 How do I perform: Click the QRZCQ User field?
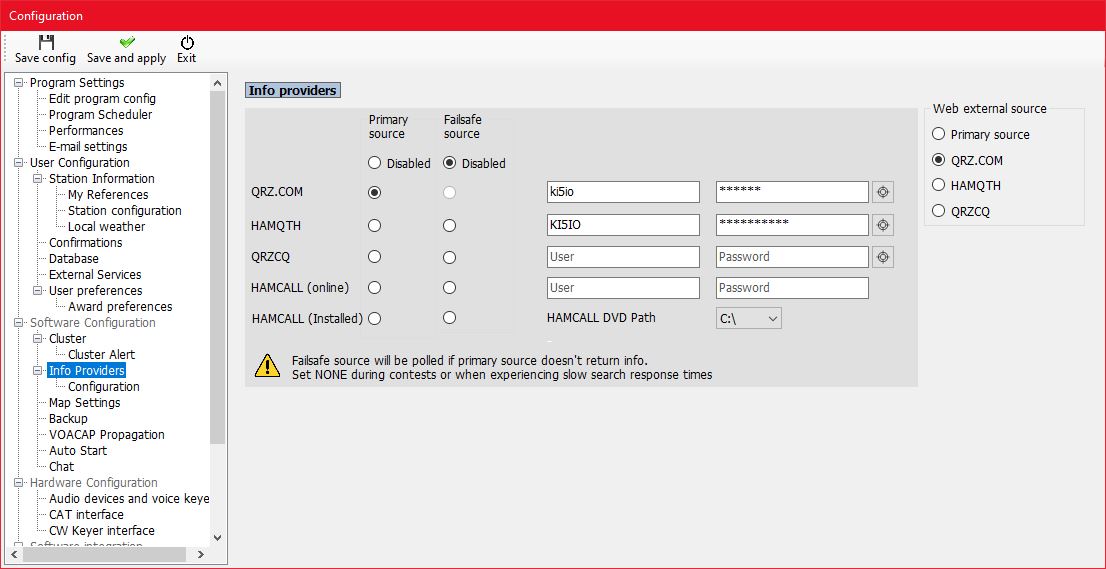[623, 257]
